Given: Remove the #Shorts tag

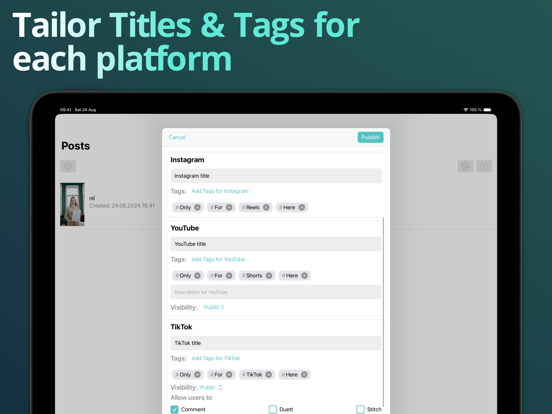Looking at the screenshot, I should click(269, 276).
